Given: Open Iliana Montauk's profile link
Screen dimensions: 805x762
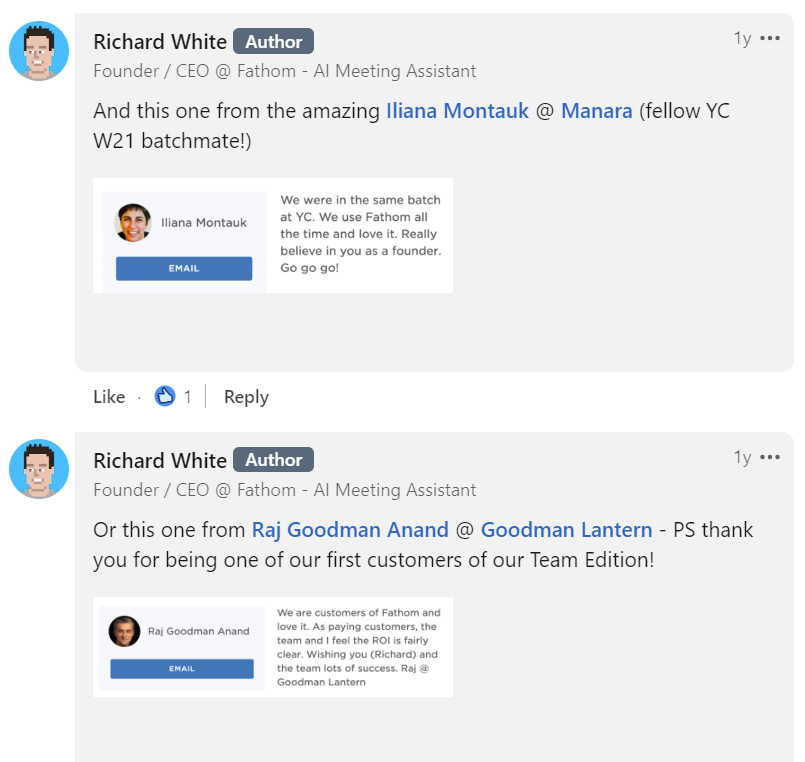Looking at the screenshot, I should 457,111.
